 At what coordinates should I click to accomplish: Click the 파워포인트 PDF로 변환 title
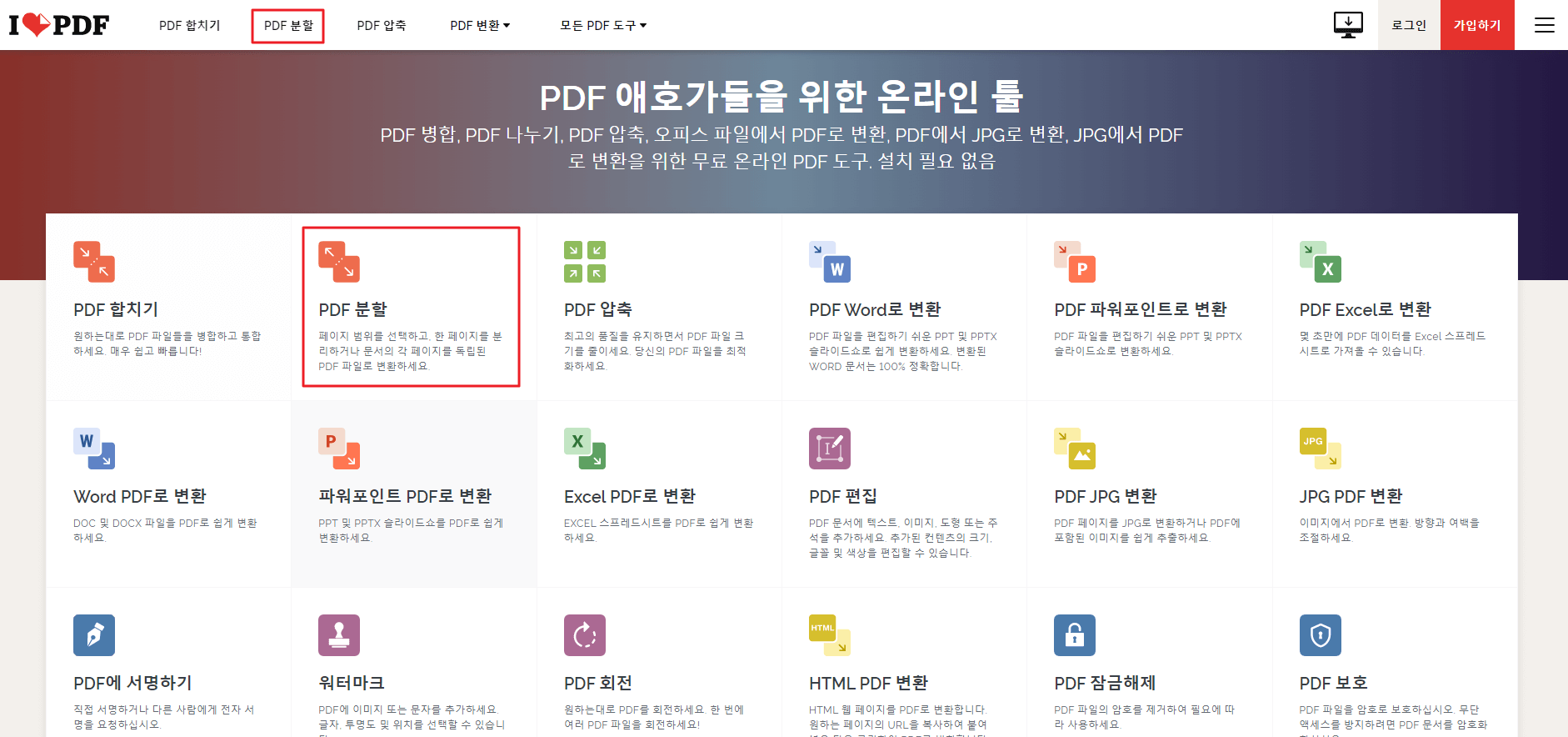tap(405, 496)
